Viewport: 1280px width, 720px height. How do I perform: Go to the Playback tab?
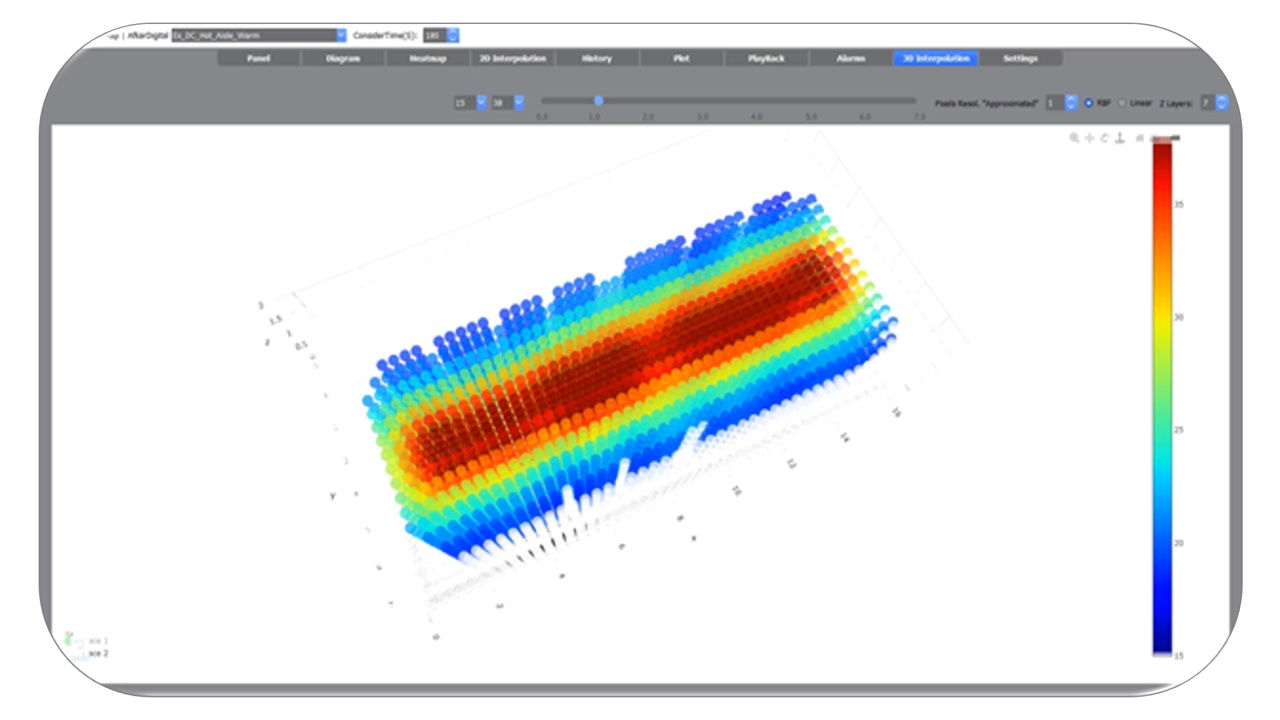click(x=766, y=59)
